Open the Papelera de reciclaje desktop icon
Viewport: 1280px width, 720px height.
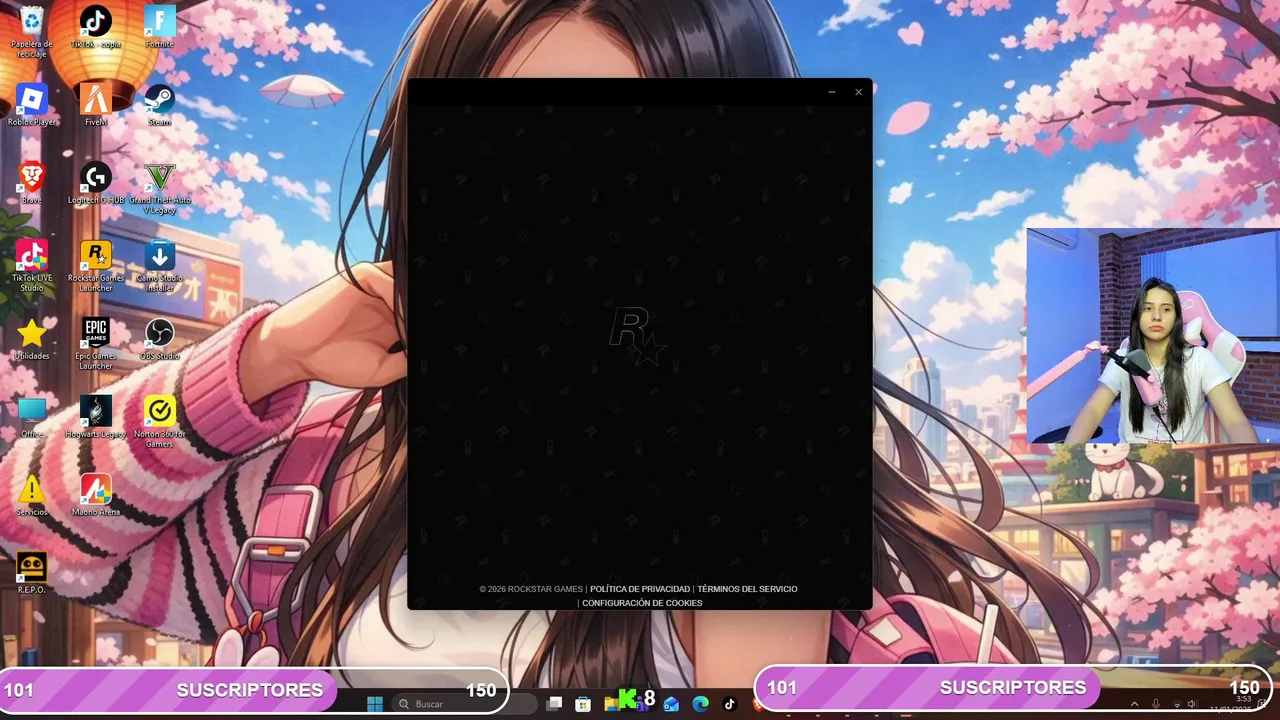pos(32,30)
